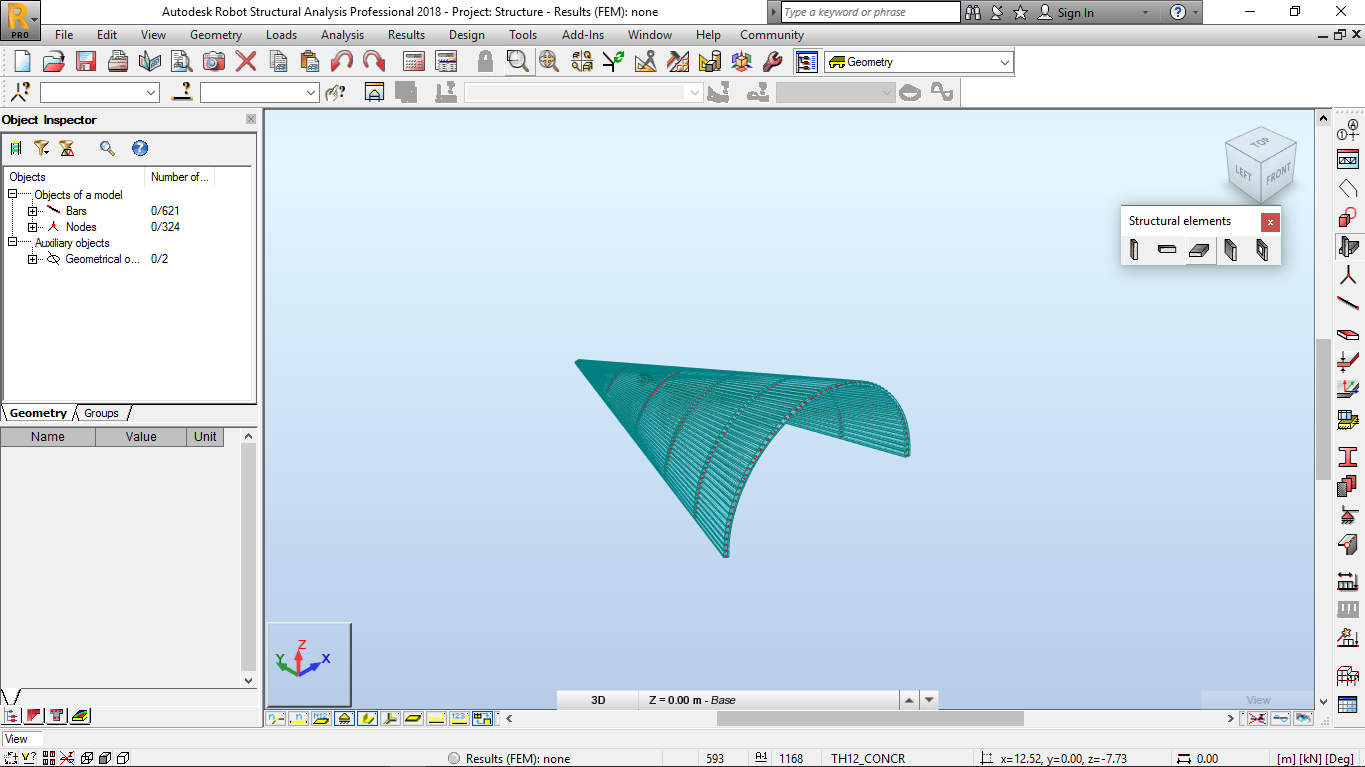This screenshot has height=767, width=1365.
Task: Undo the last action
Action: pyautogui.click(x=340, y=60)
